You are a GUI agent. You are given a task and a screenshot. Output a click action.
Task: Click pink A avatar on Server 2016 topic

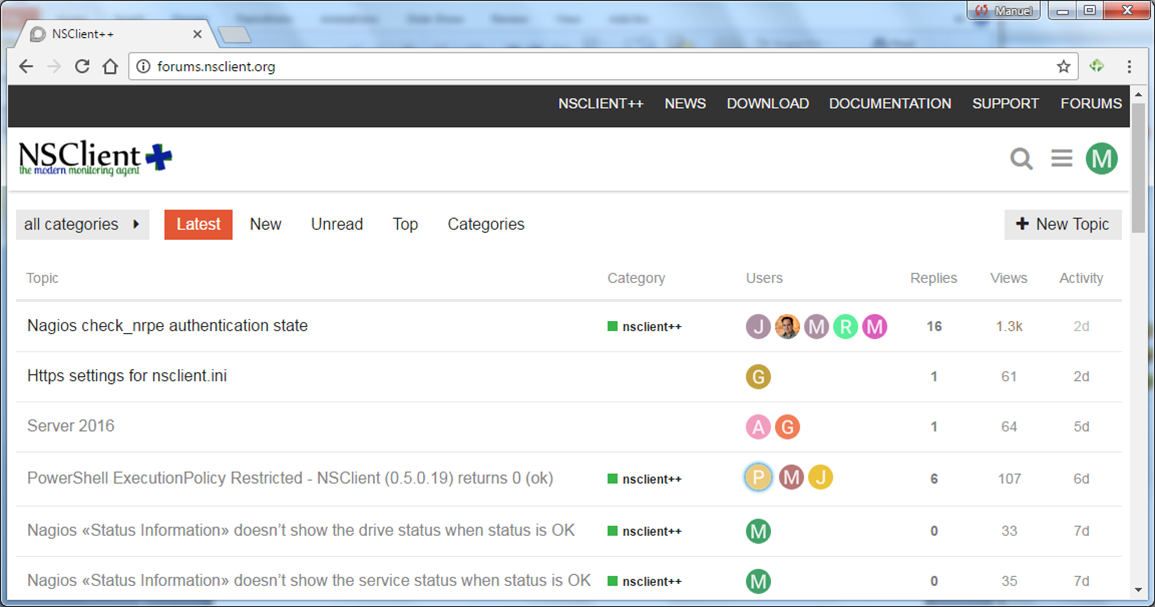[x=758, y=427]
